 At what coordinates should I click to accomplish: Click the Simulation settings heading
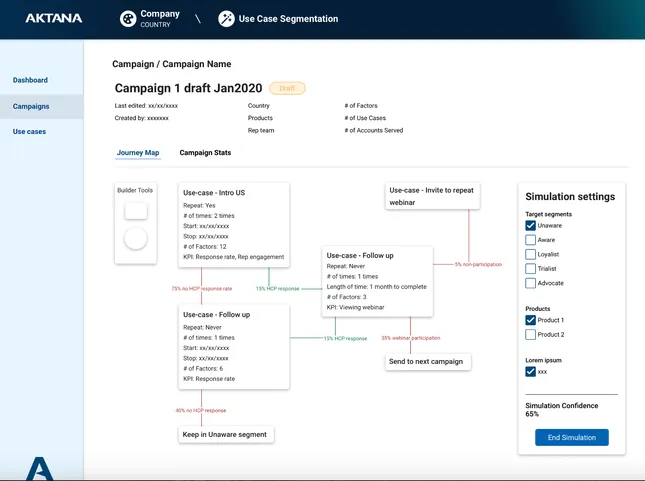point(570,197)
